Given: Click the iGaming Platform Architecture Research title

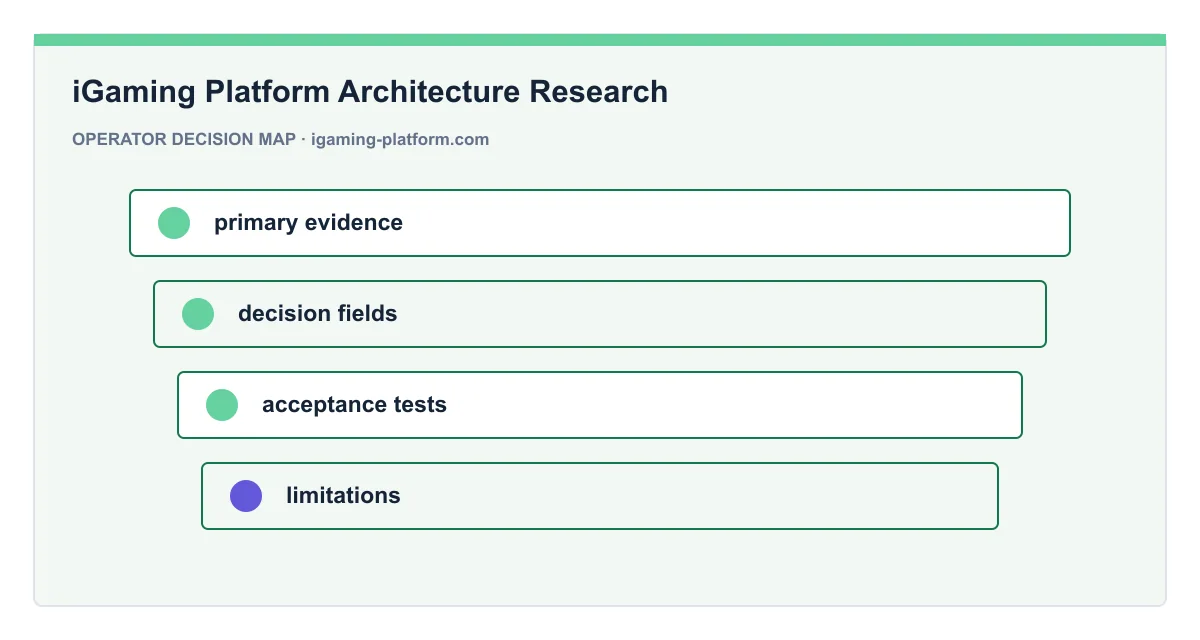Looking at the screenshot, I should [x=370, y=92].
